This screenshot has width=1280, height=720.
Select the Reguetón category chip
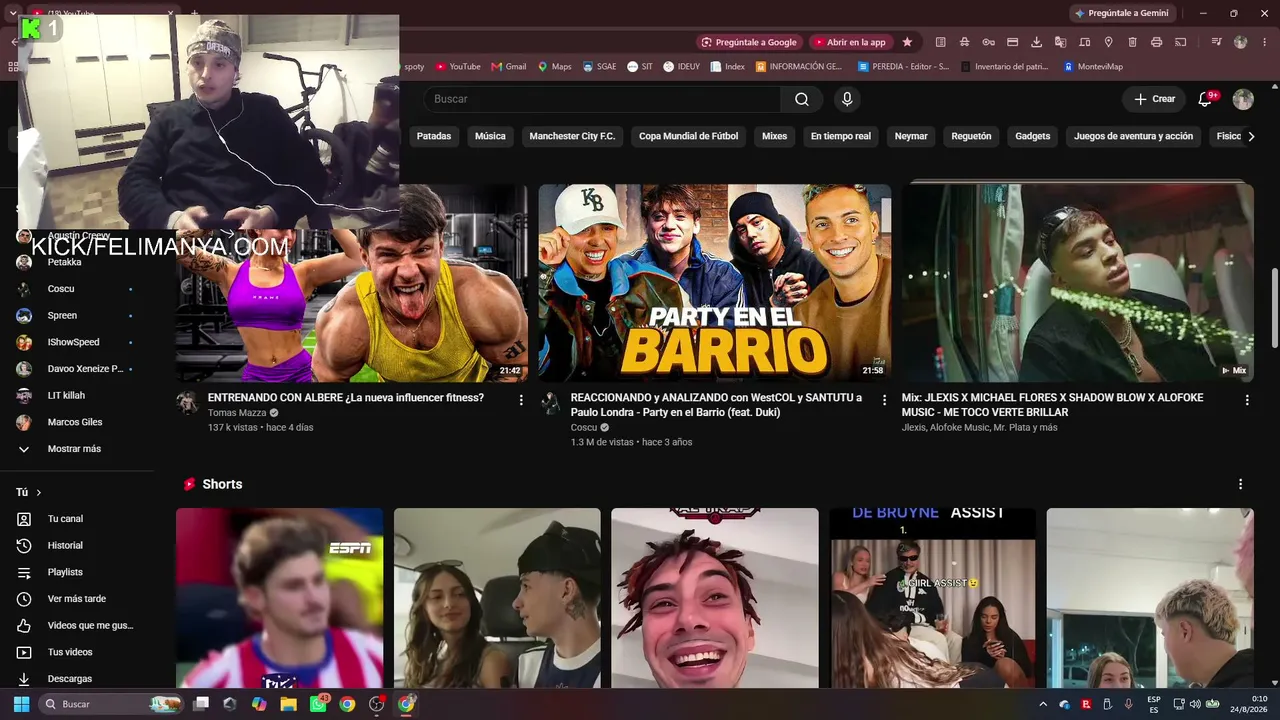[972, 136]
